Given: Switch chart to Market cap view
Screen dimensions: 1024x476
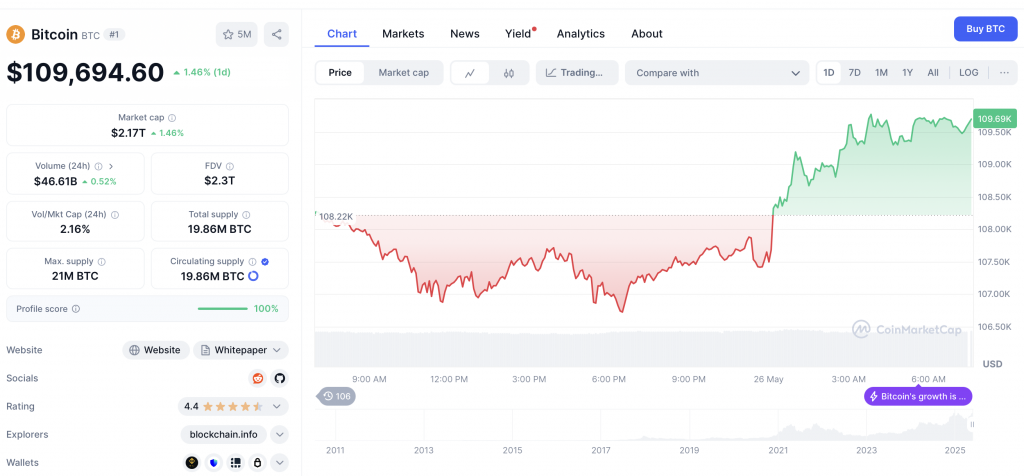Looking at the screenshot, I should [404, 73].
